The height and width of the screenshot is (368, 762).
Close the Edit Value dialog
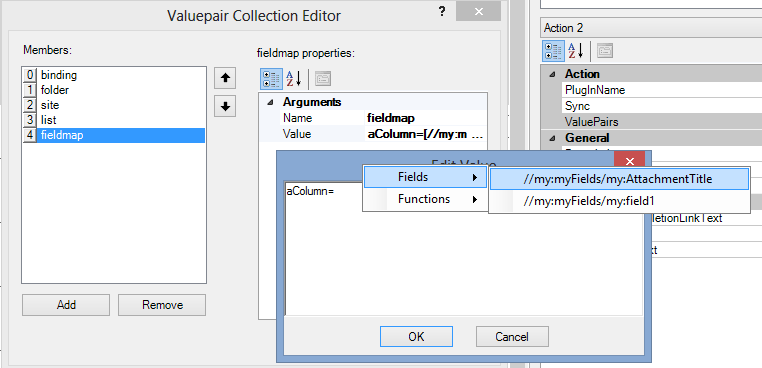(630, 161)
